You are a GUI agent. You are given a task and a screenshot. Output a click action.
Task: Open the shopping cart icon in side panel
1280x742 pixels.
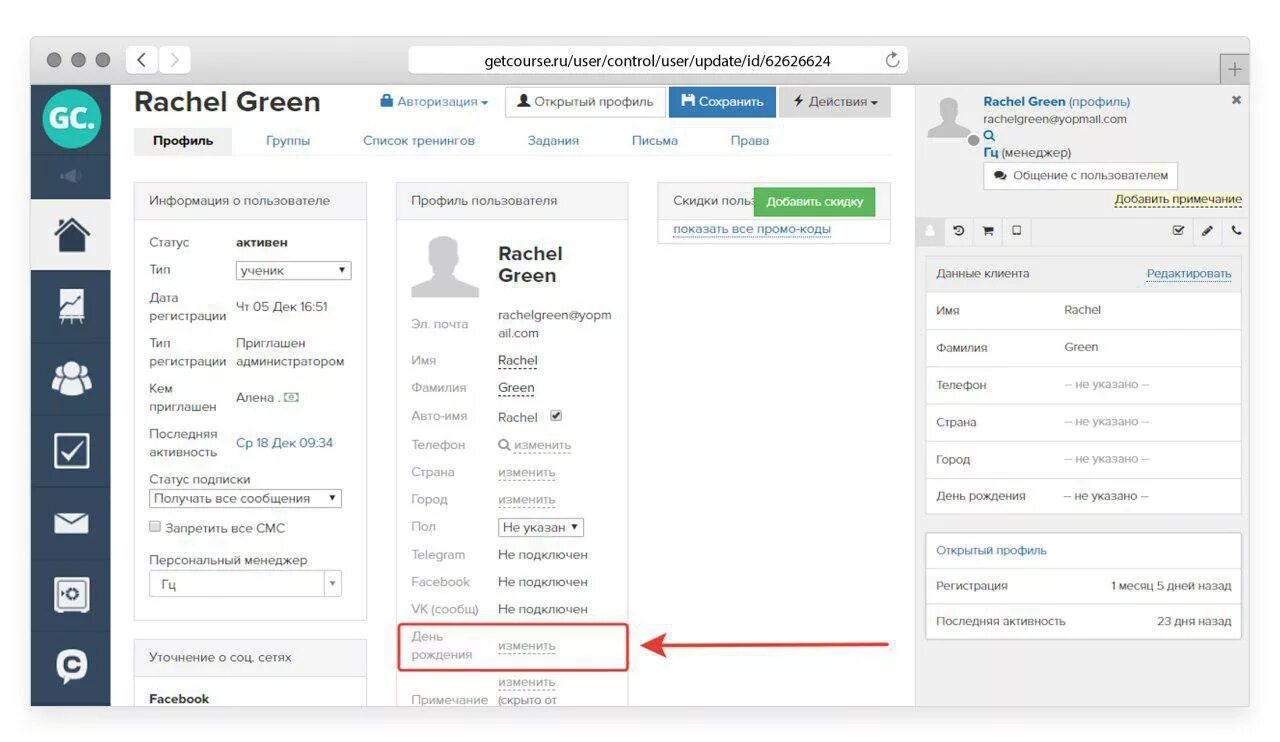(x=988, y=230)
